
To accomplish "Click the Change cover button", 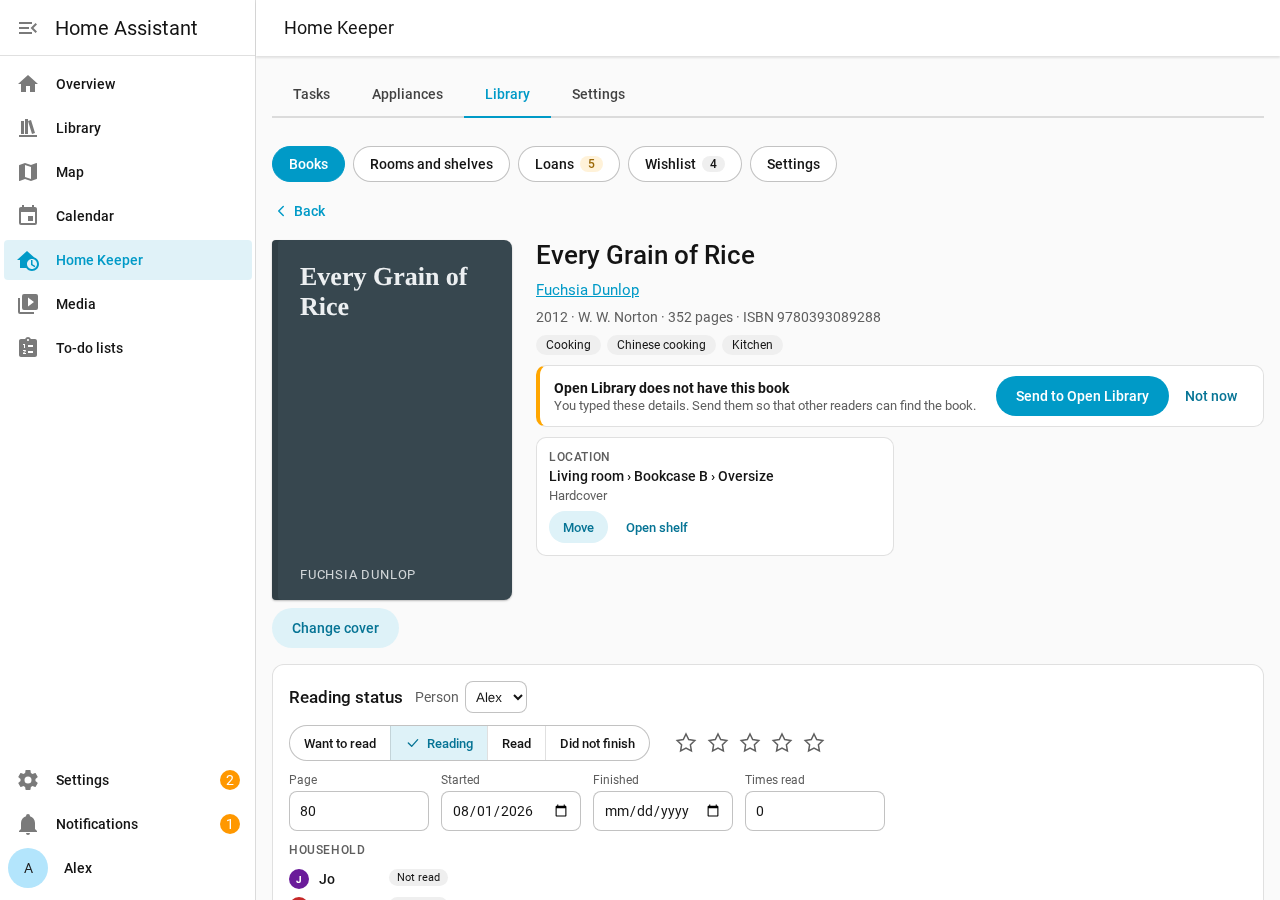I will [335, 628].
